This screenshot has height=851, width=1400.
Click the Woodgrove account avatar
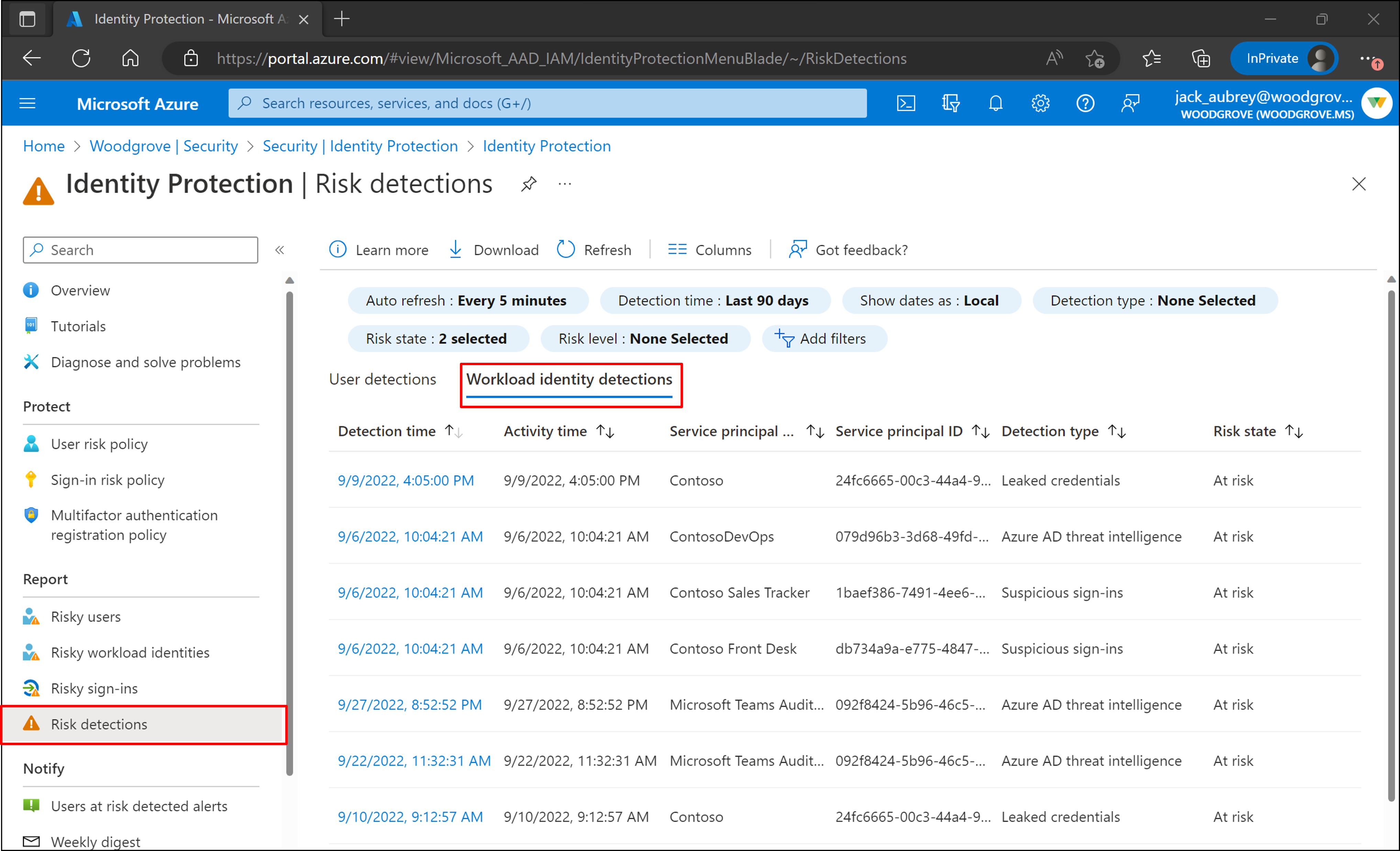coord(1376,103)
